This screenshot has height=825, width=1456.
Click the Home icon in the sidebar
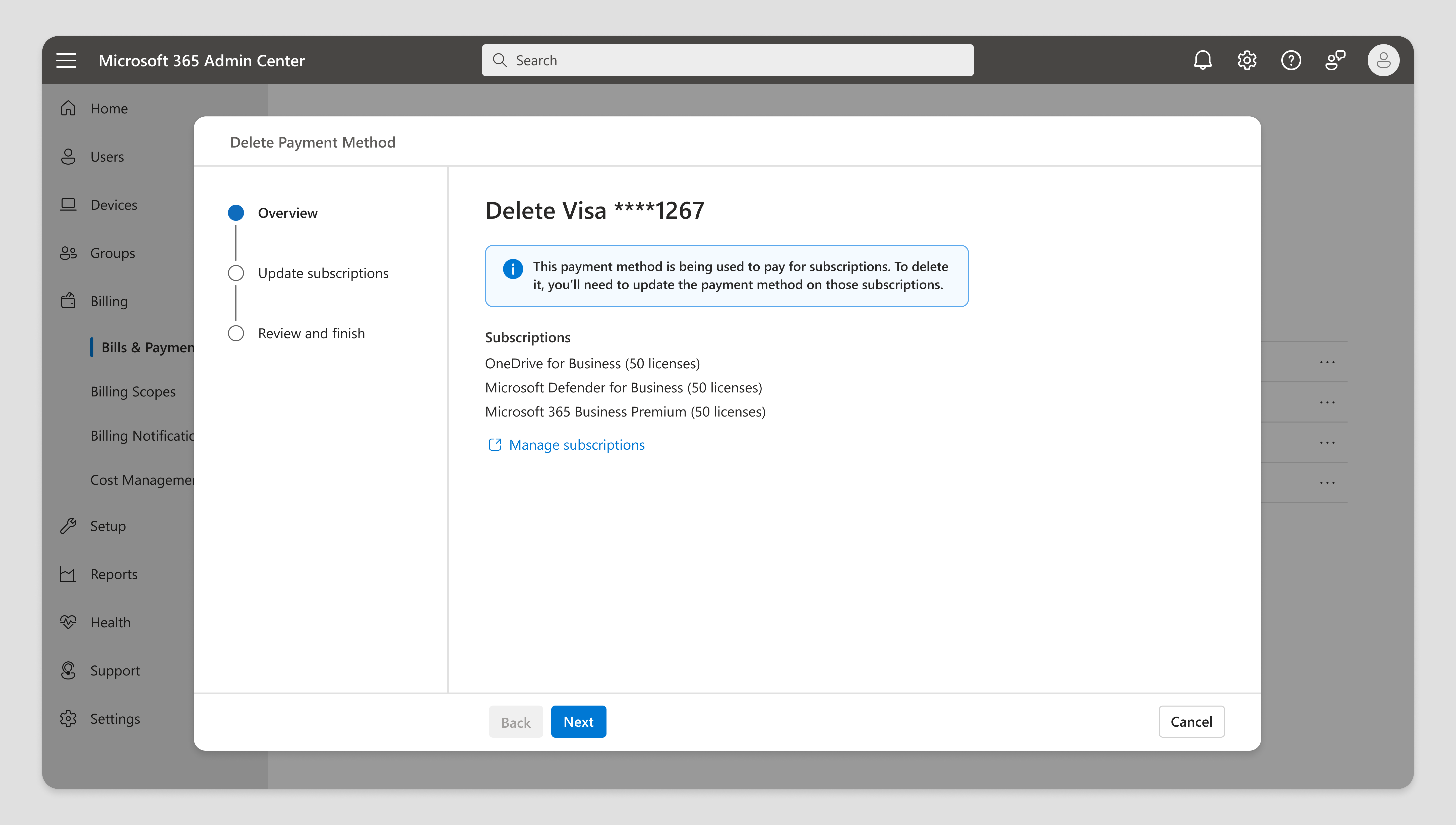coord(68,108)
